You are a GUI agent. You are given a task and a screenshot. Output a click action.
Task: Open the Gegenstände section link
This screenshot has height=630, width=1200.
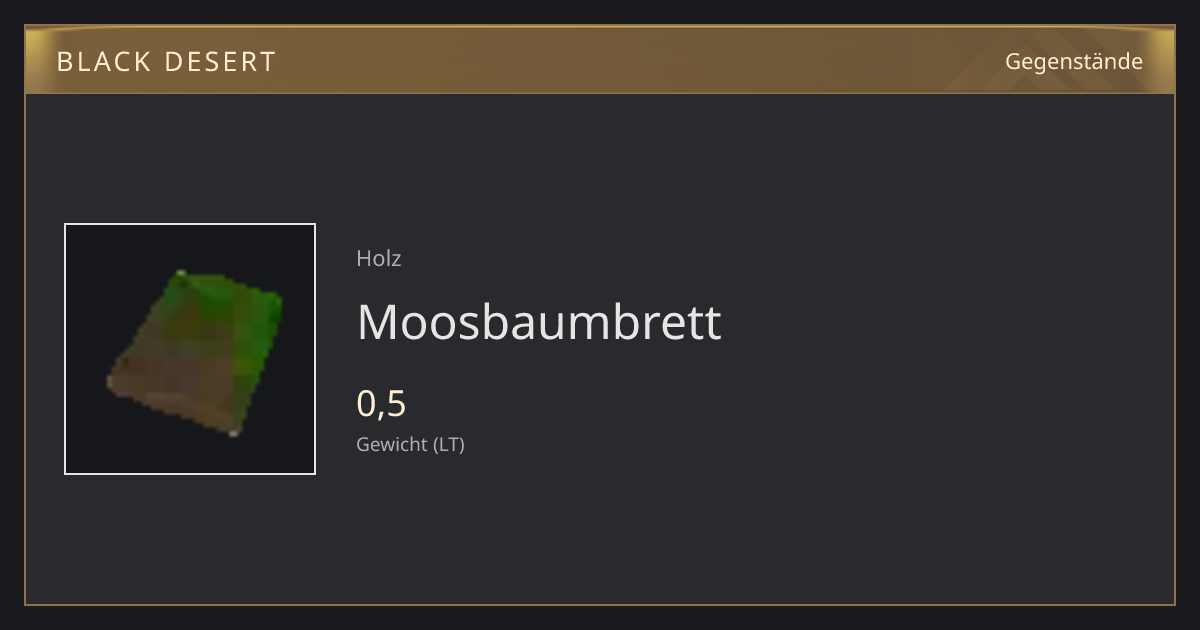[x=1074, y=62]
